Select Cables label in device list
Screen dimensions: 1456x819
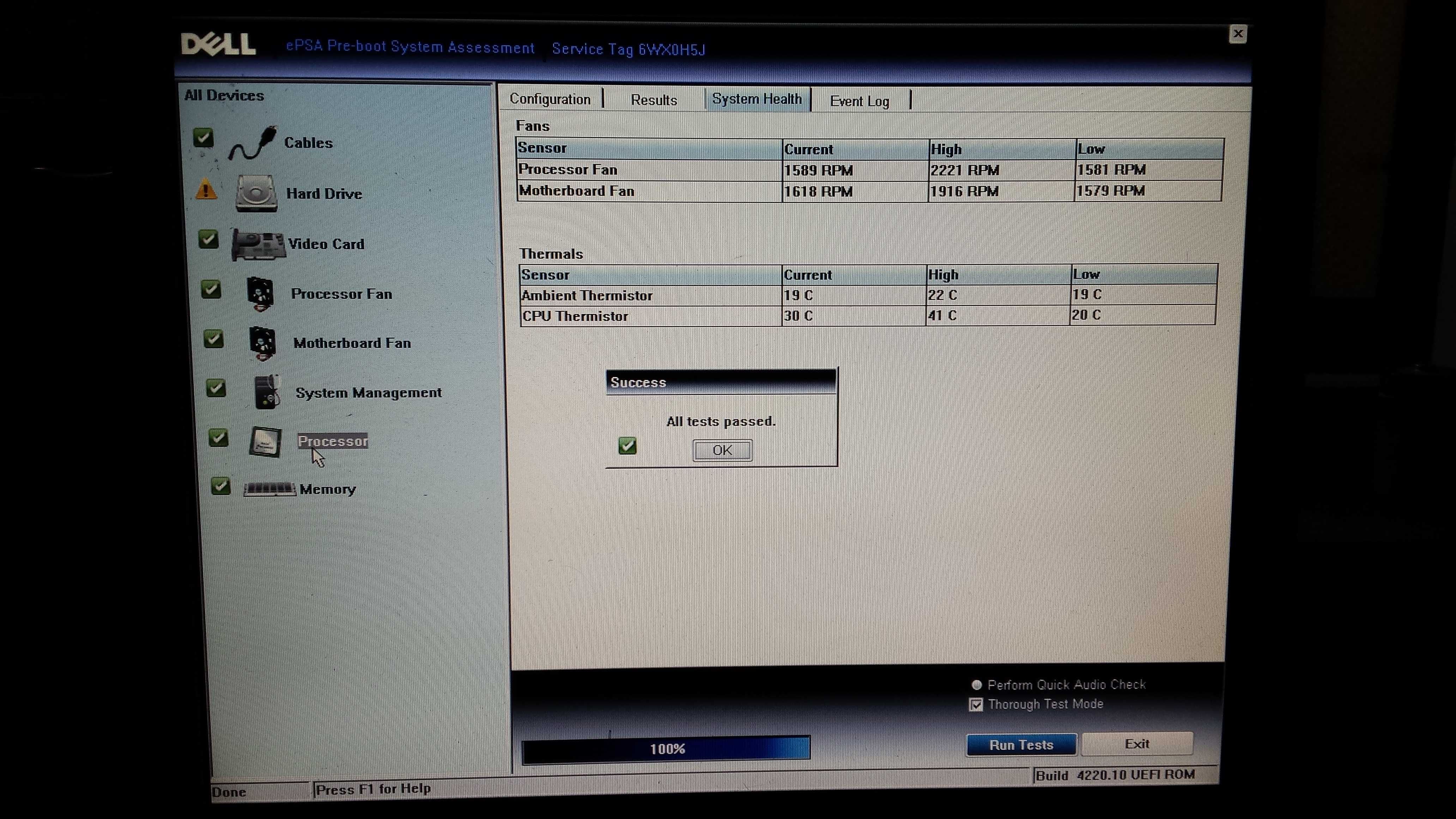coord(308,142)
